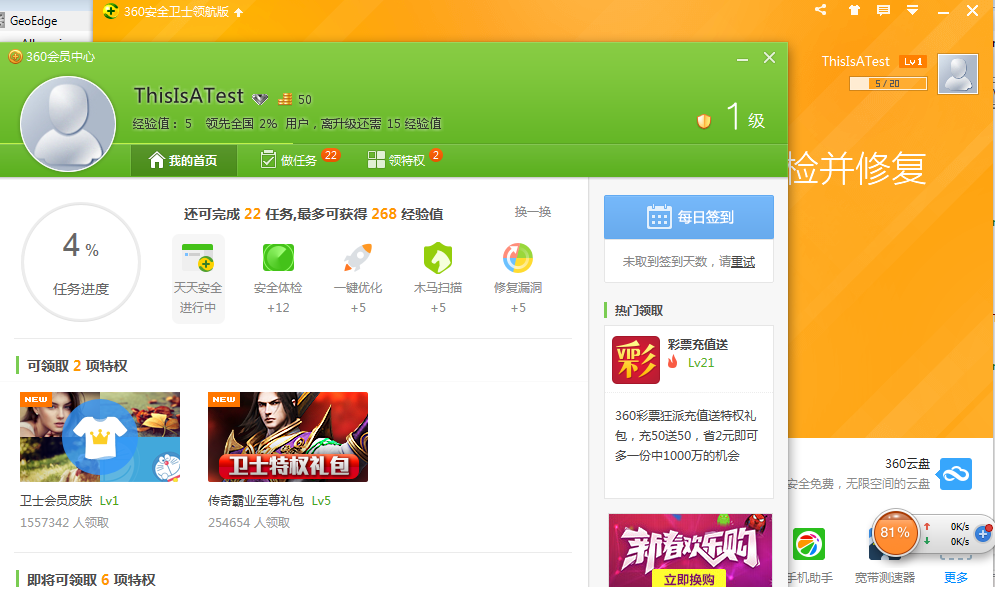This screenshot has width=996, height=592.
Task: Click the 360安全卫士 logo icon
Action: 111,11
